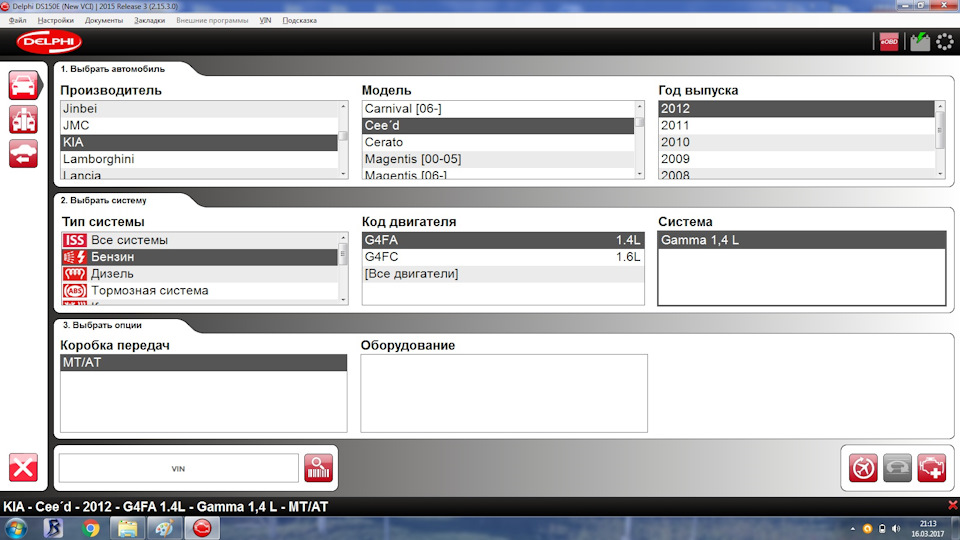Screen dimensions: 960x540
Task: Click the VIN input field
Action: point(178,468)
